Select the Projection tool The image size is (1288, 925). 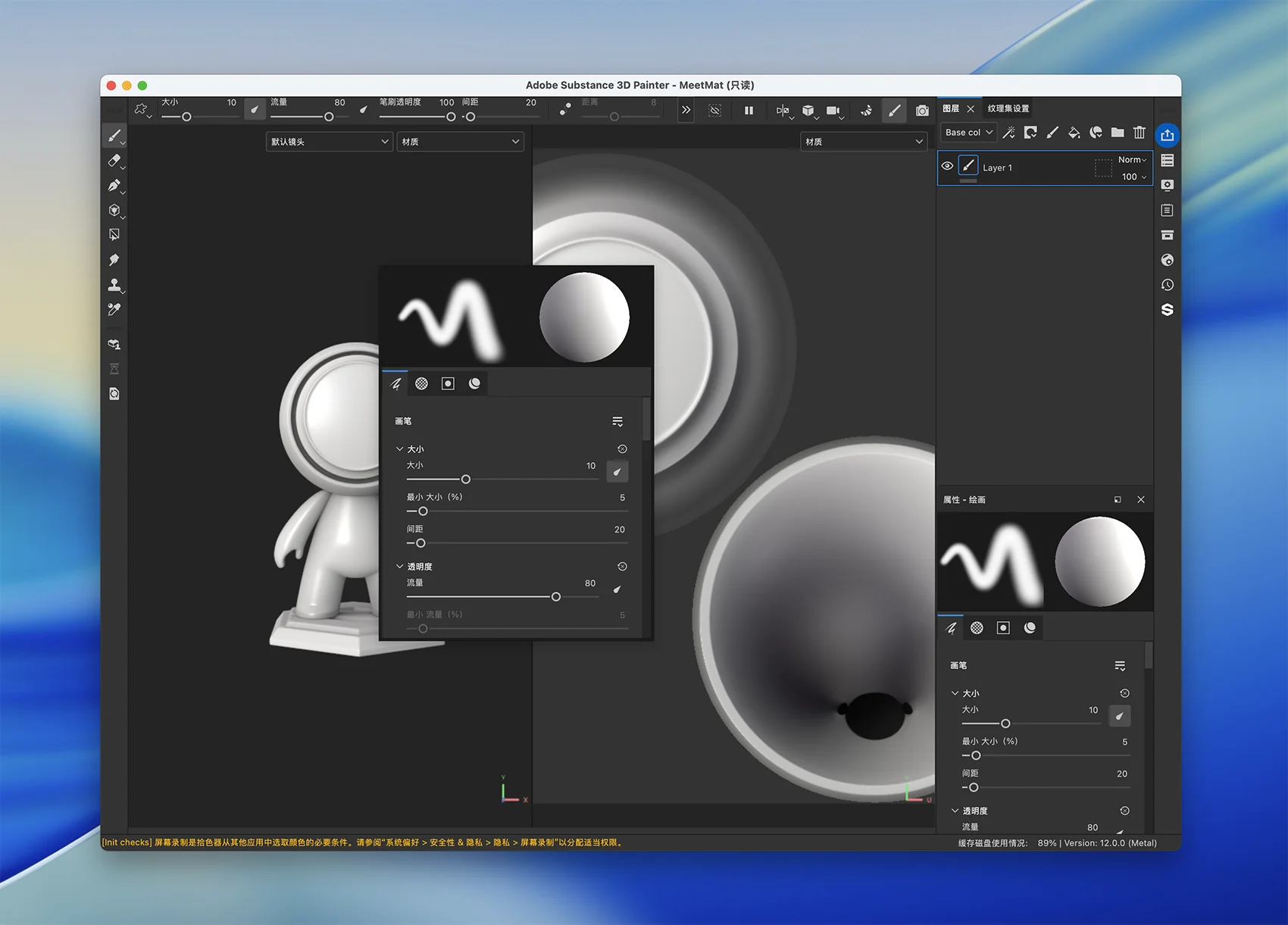pyautogui.click(x=114, y=186)
